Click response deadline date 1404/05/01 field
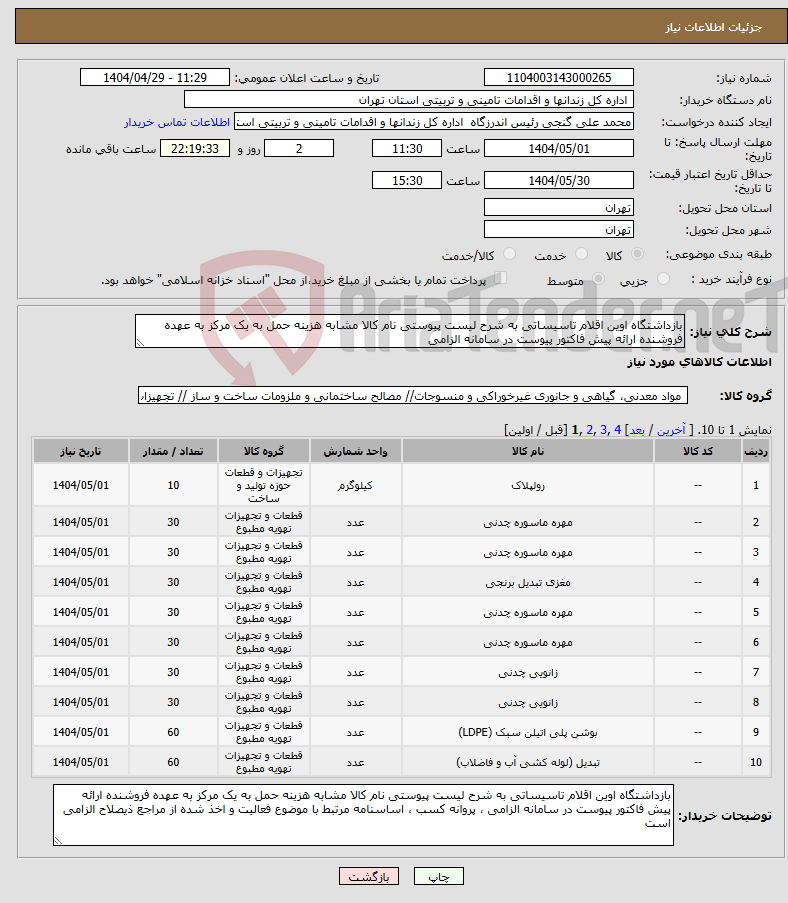The width and height of the screenshot is (788, 903). 559,148
